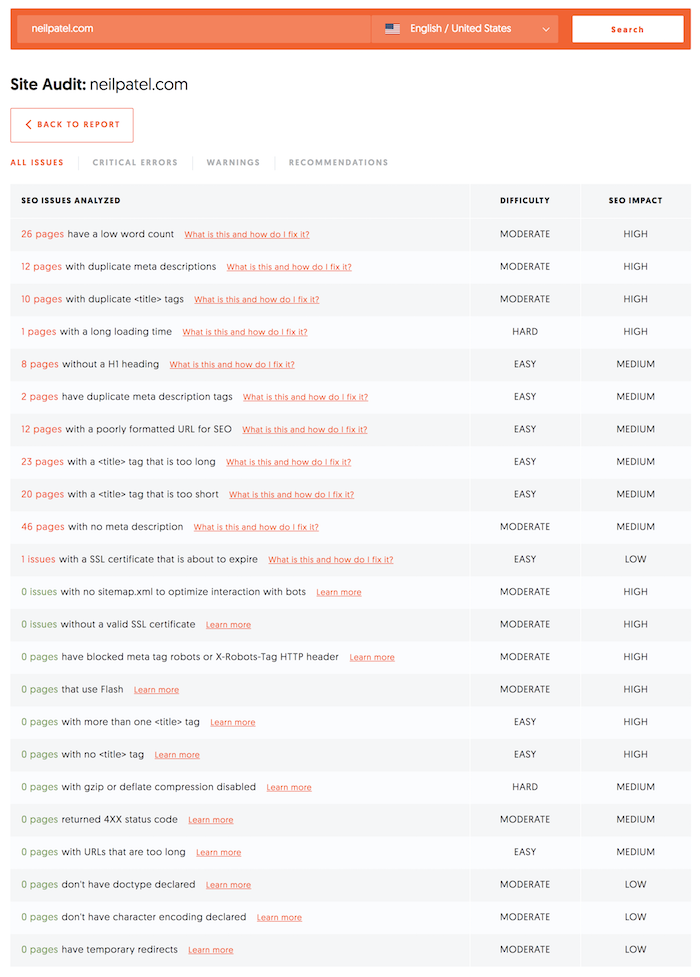Click Learn more for more than one title tag
Screen dimensions: 700x977
point(233,722)
